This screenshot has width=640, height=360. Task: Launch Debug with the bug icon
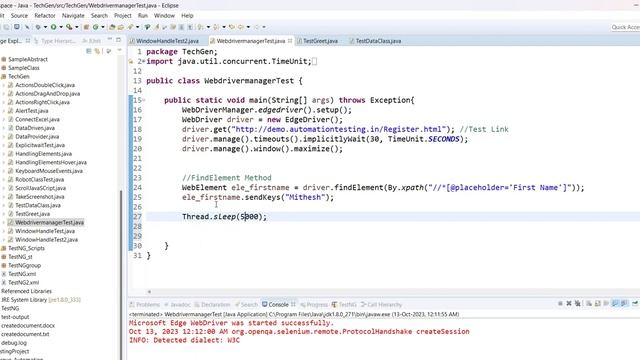pyautogui.click(x=38, y=27)
